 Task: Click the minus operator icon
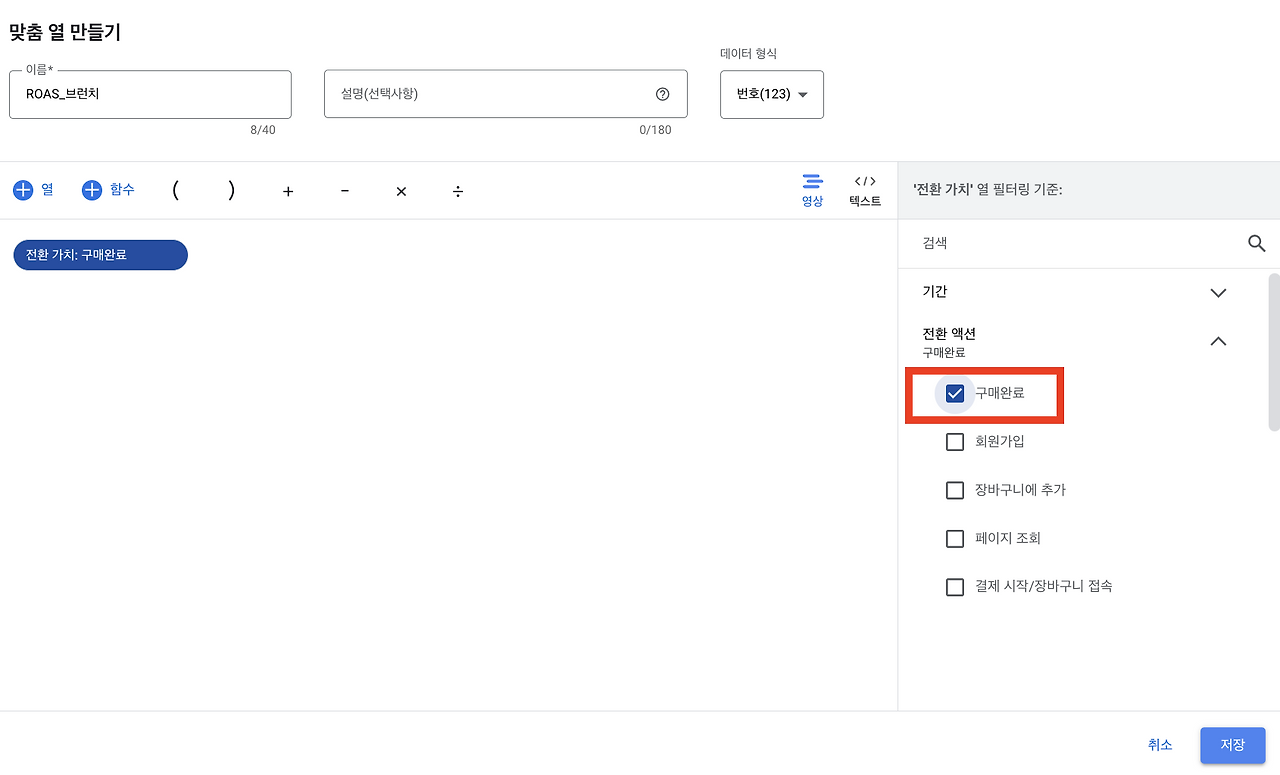pyautogui.click(x=344, y=191)
